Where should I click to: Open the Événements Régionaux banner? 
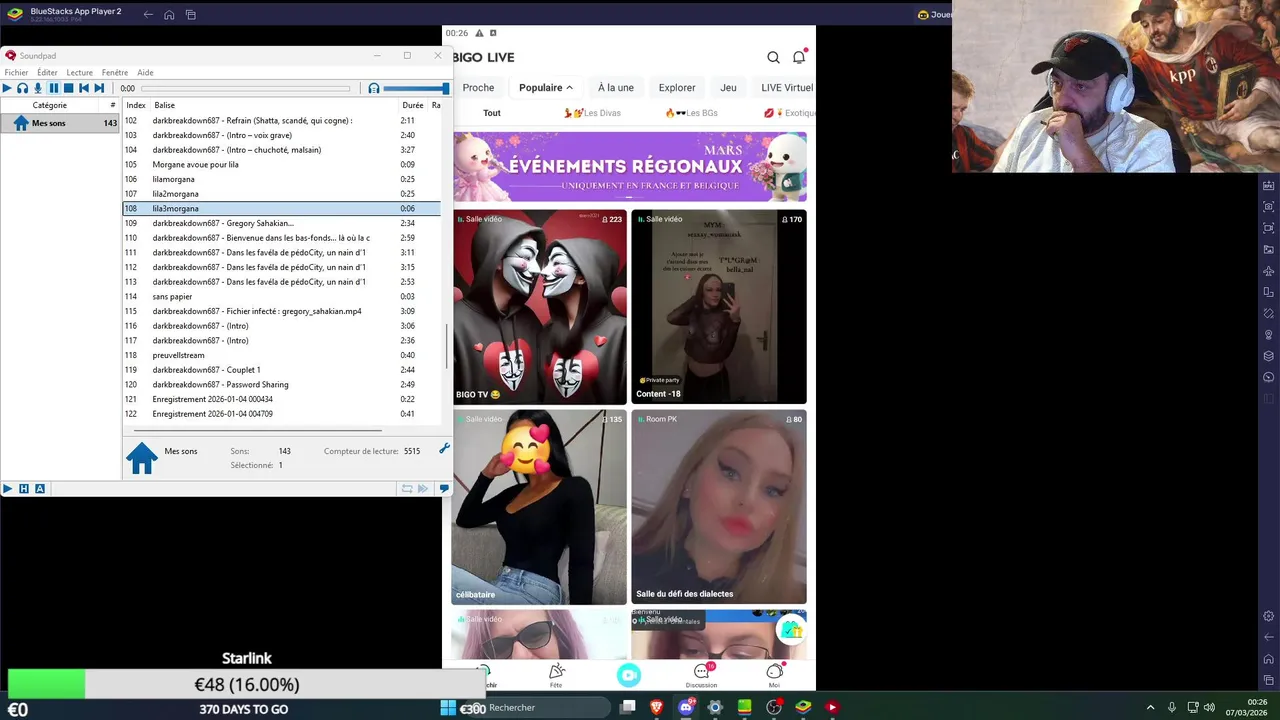point(630,167)
